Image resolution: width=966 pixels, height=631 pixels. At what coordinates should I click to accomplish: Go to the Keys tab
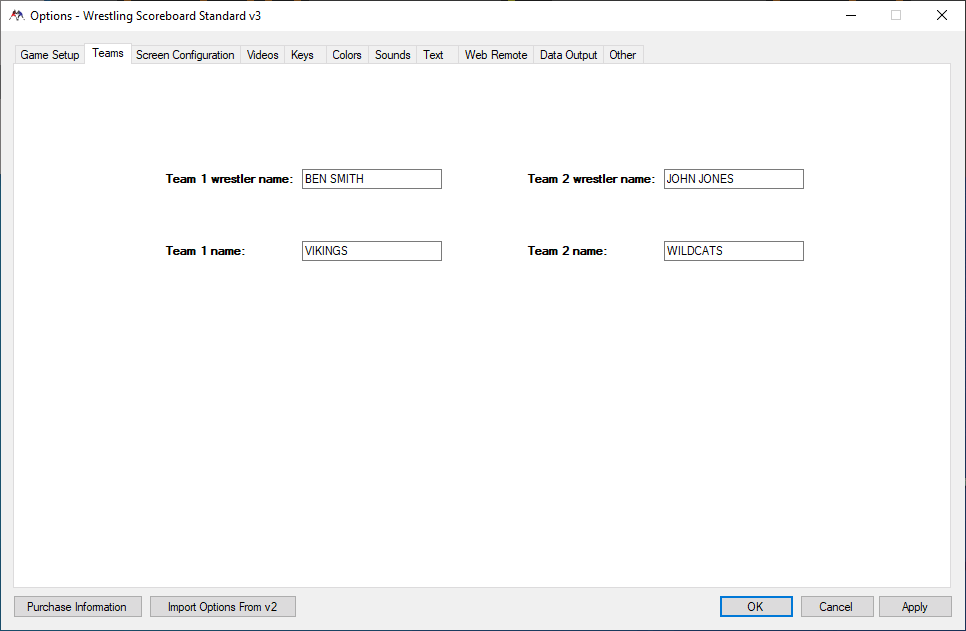click(302, 55)
